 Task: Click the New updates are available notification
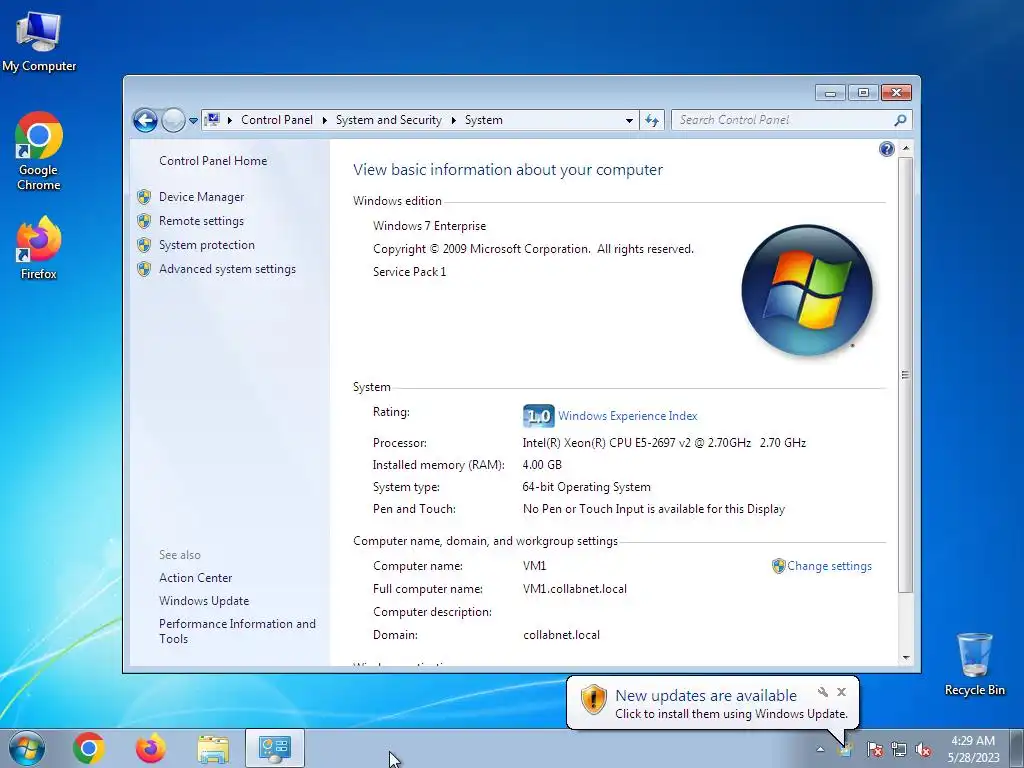712,704
